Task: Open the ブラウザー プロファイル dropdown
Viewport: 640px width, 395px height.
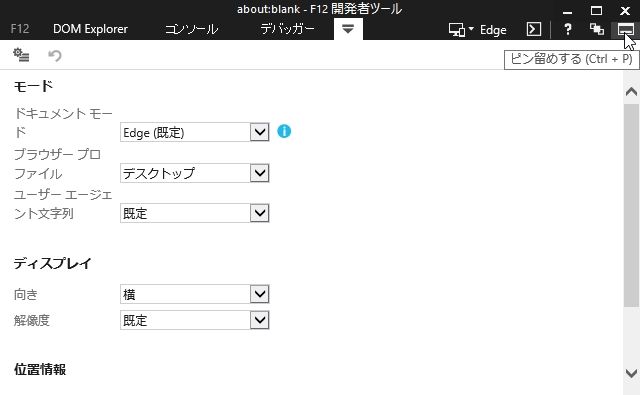Action: click(195, 173)
